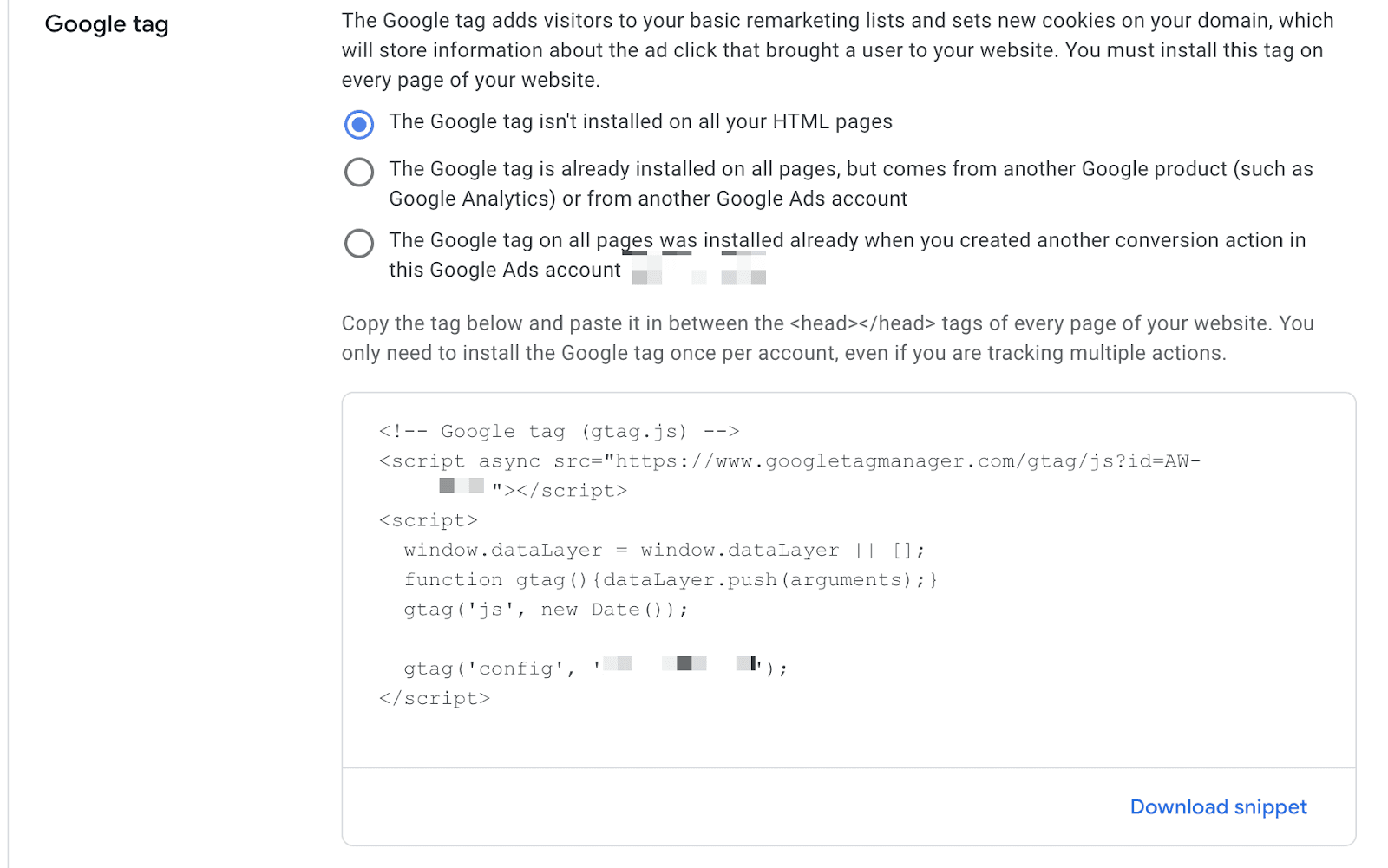
Task: Click the function gtag() code line
Action: (671, 579)
